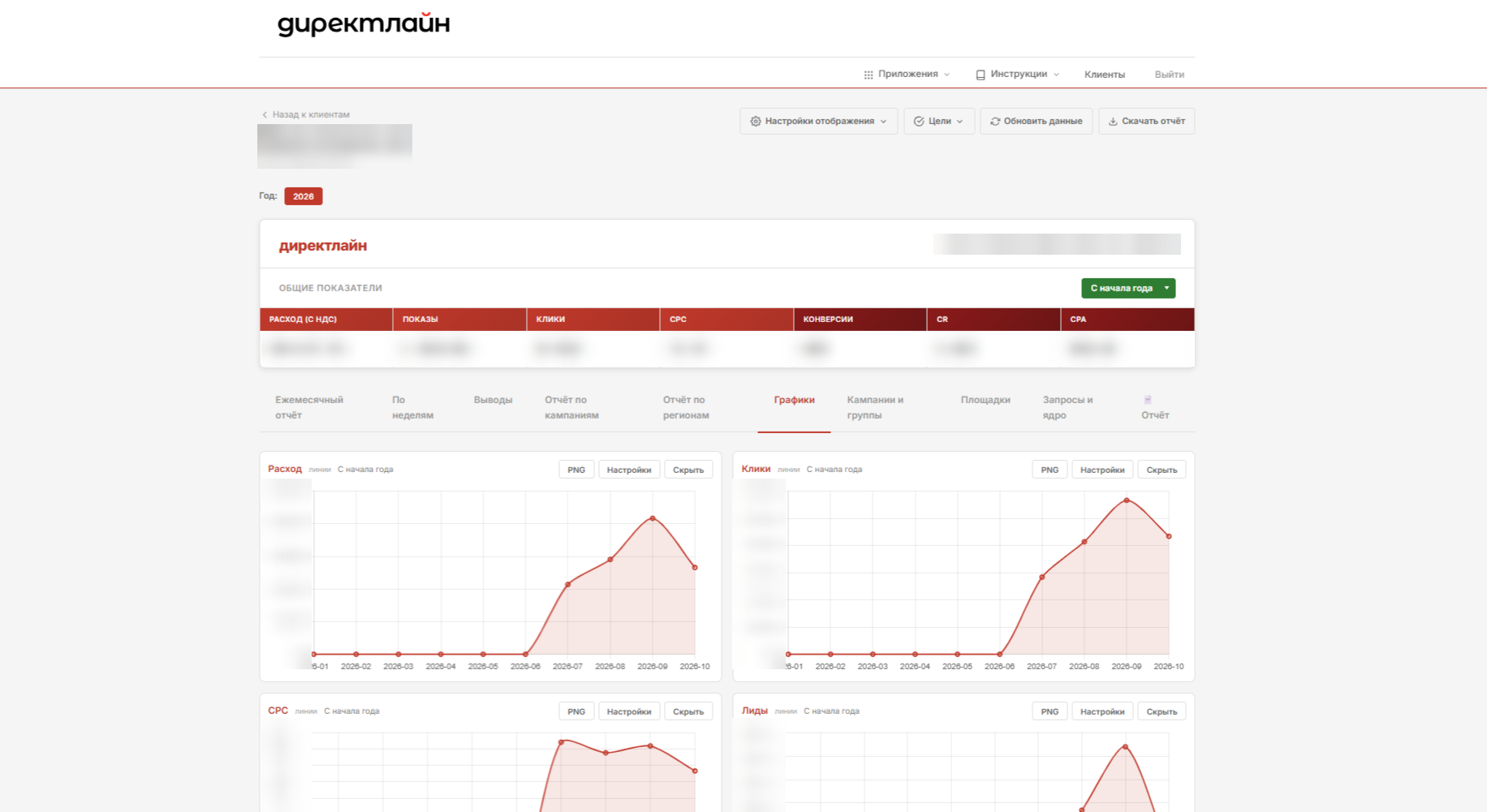This screenshot has height=812, width=1487.
Task: Export the Лиды chart as PNG
Action: (x=1050, y=711)
